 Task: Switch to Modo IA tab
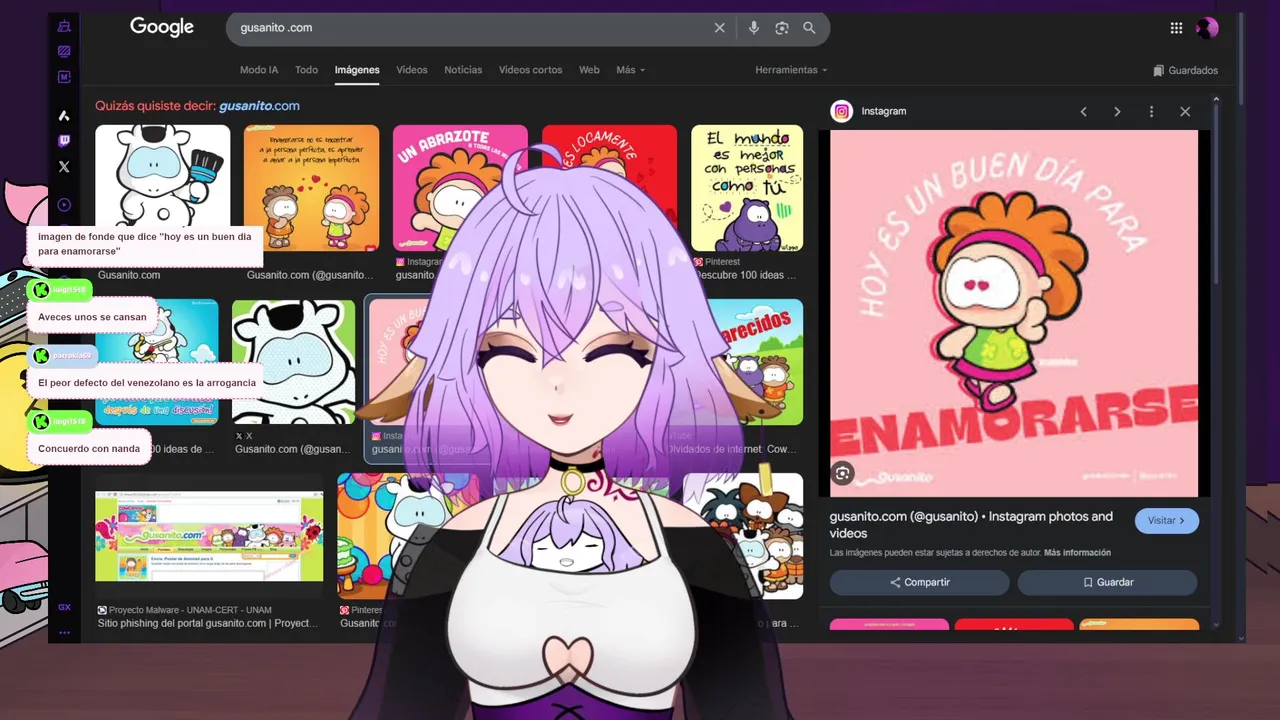point(259,70)
